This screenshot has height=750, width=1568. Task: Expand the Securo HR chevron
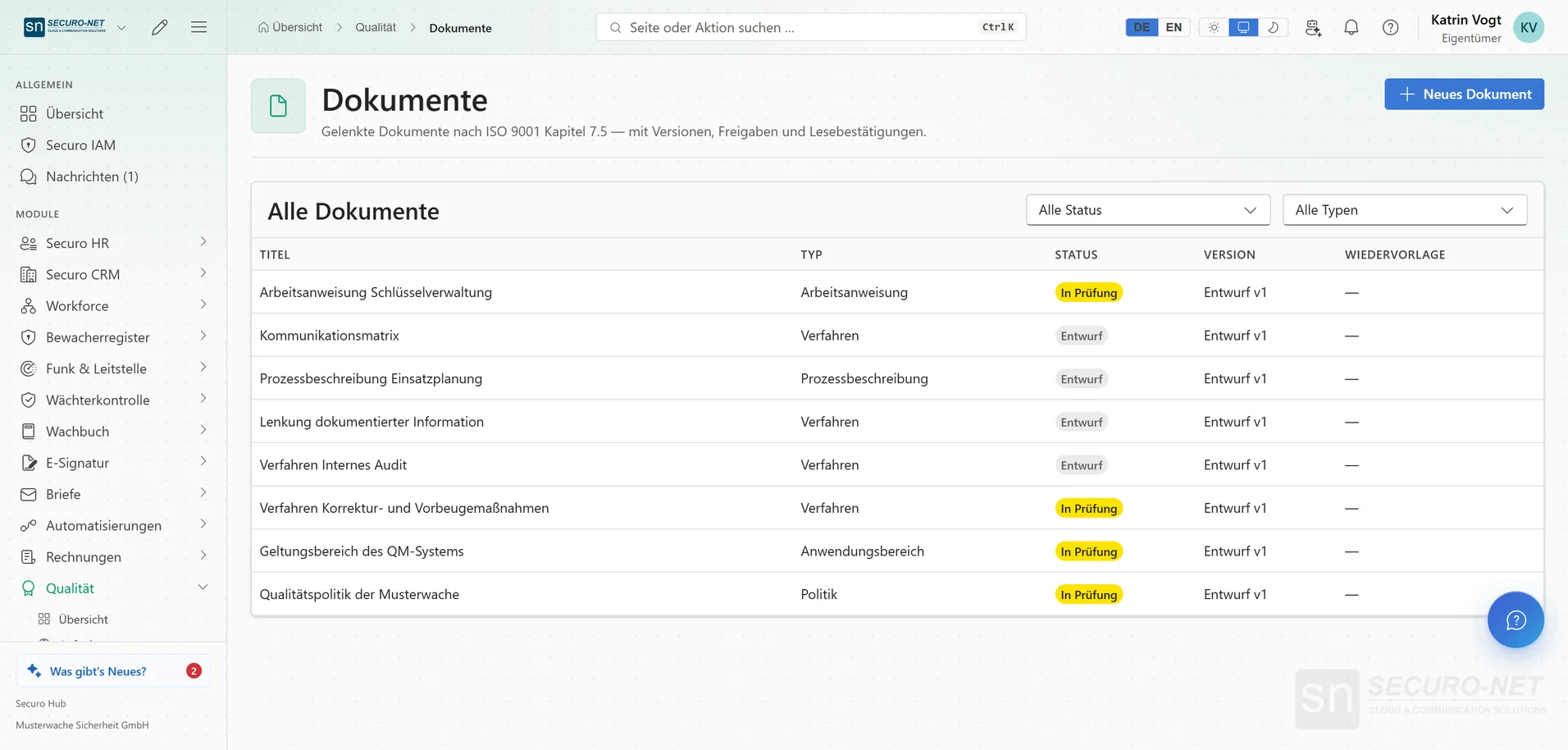coord(203,242)
